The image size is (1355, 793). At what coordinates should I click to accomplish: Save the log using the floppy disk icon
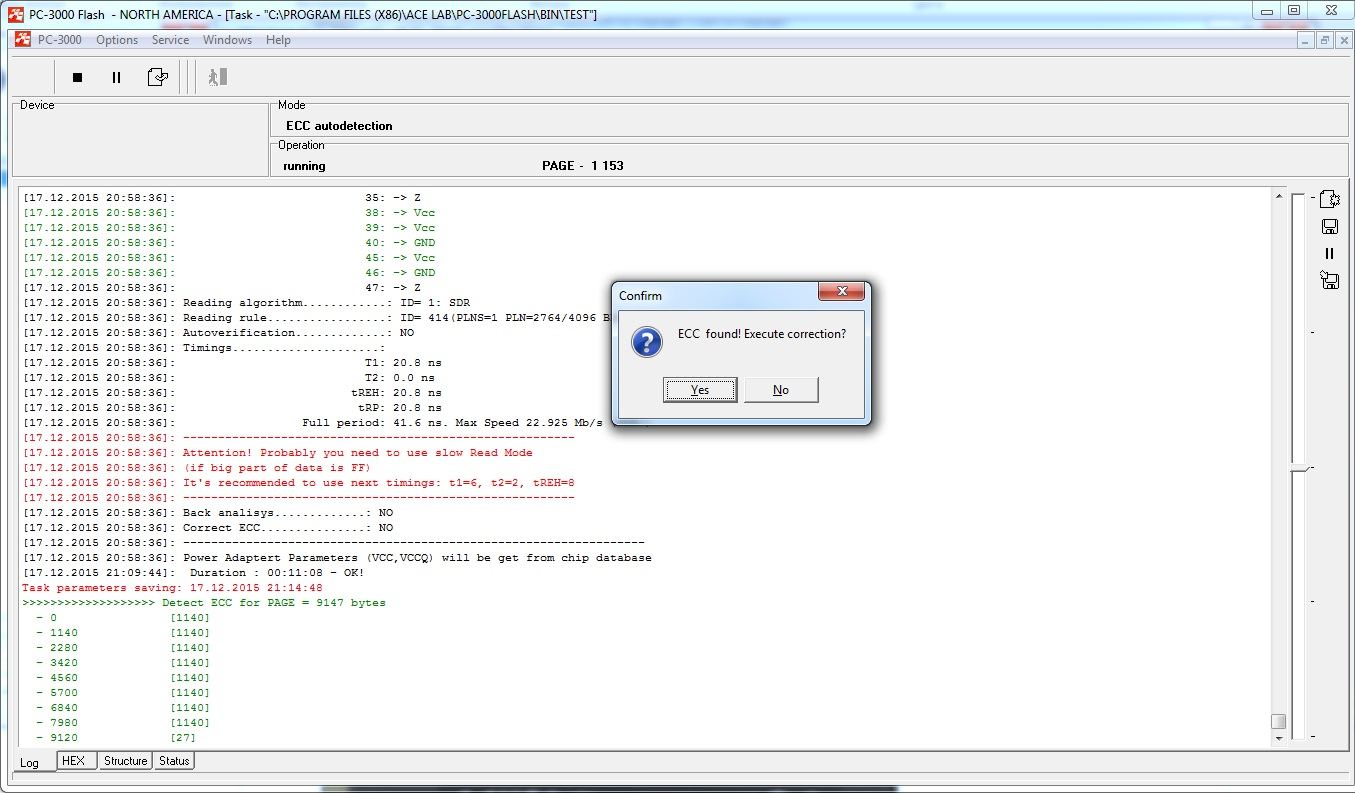tap(1329, 227)
